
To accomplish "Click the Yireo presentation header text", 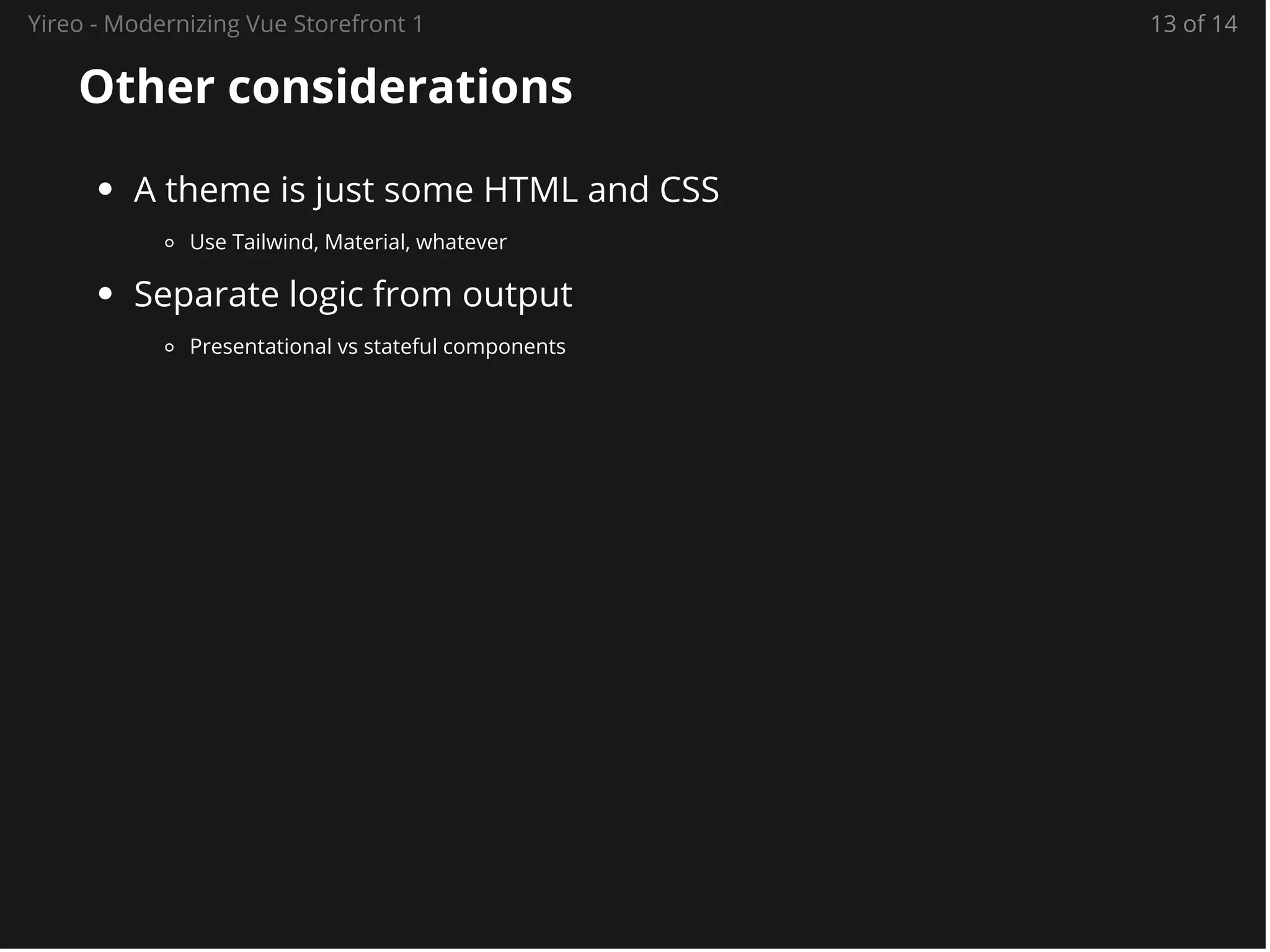I will point(226,24).
